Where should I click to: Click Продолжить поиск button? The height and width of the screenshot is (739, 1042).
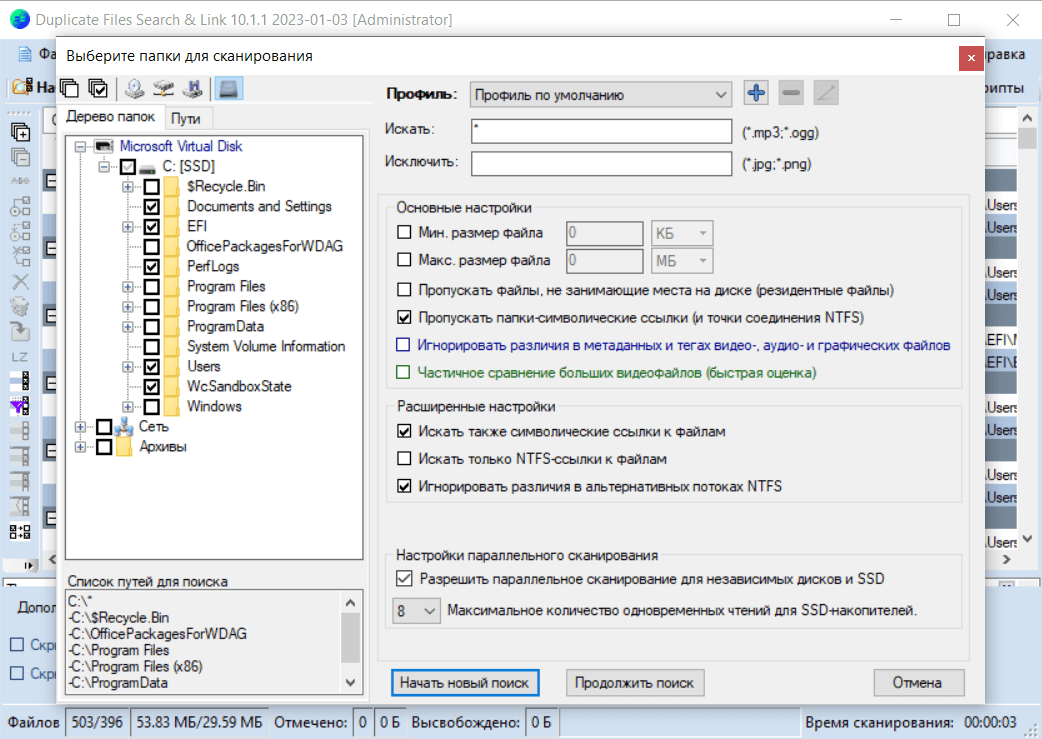(x=635, y=683)
